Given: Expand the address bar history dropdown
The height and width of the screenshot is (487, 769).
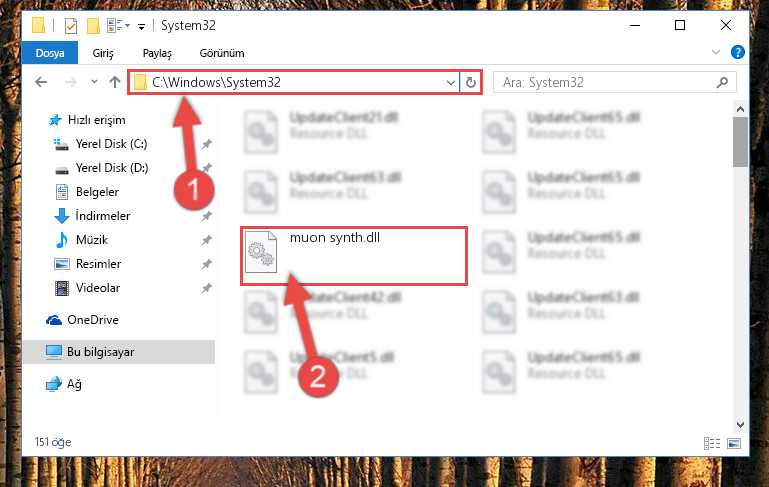Looking at the screenshot, I should [451, 82].
